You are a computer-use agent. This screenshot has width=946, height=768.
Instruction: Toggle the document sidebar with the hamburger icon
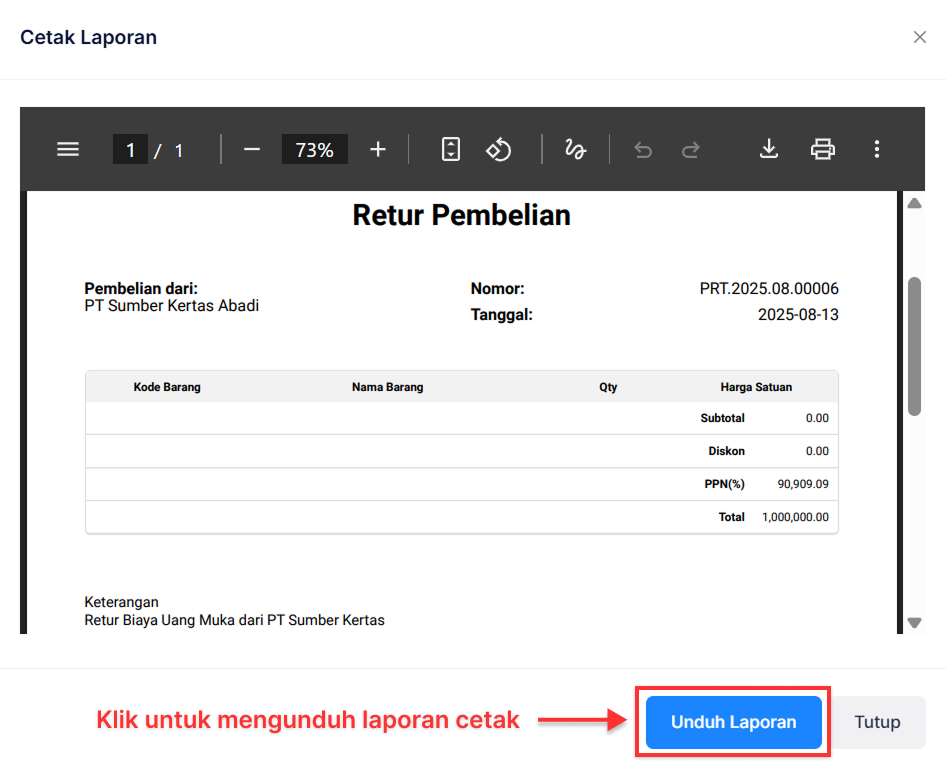point(67,149)
